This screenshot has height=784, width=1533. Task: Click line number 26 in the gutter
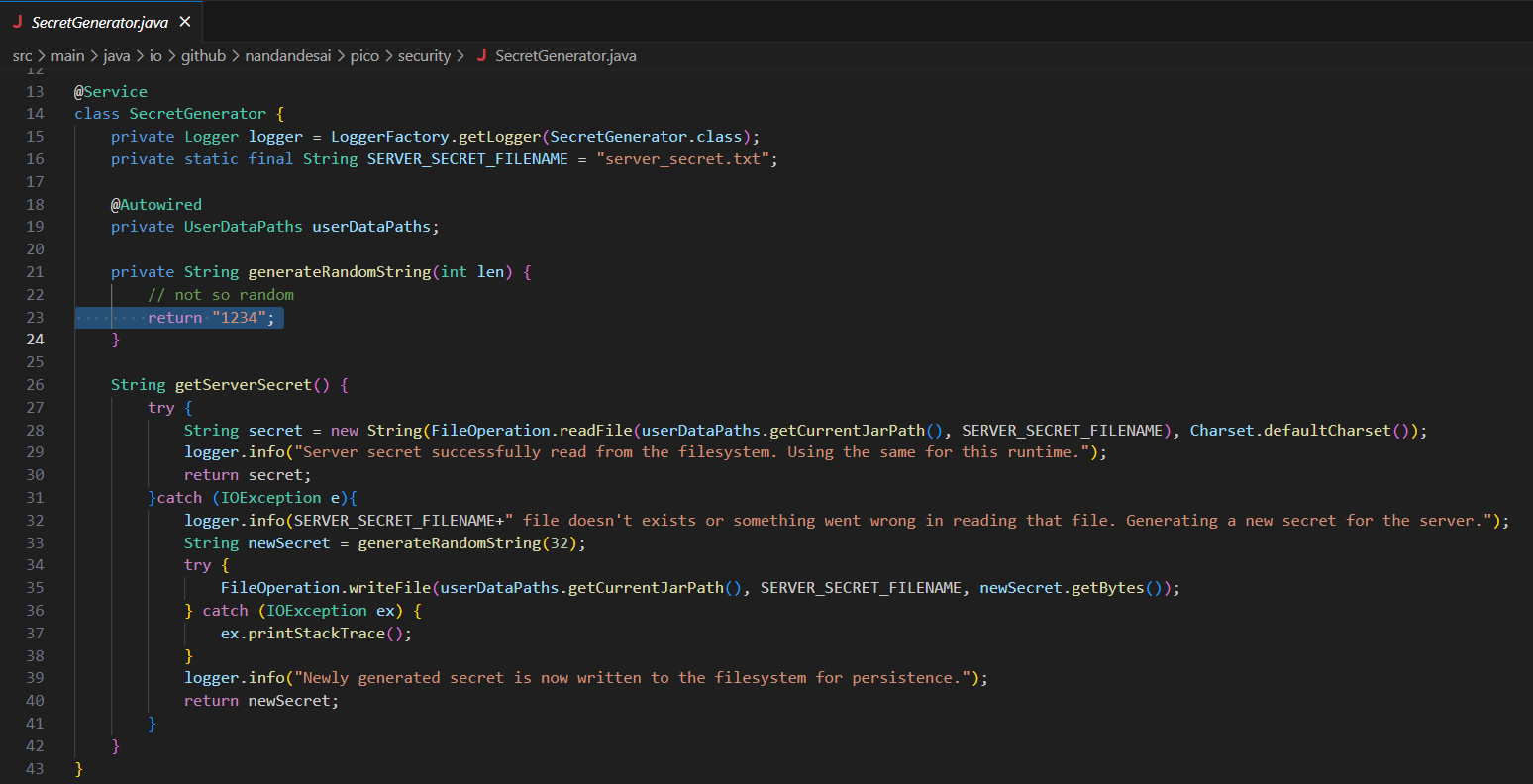pos(35,384)
